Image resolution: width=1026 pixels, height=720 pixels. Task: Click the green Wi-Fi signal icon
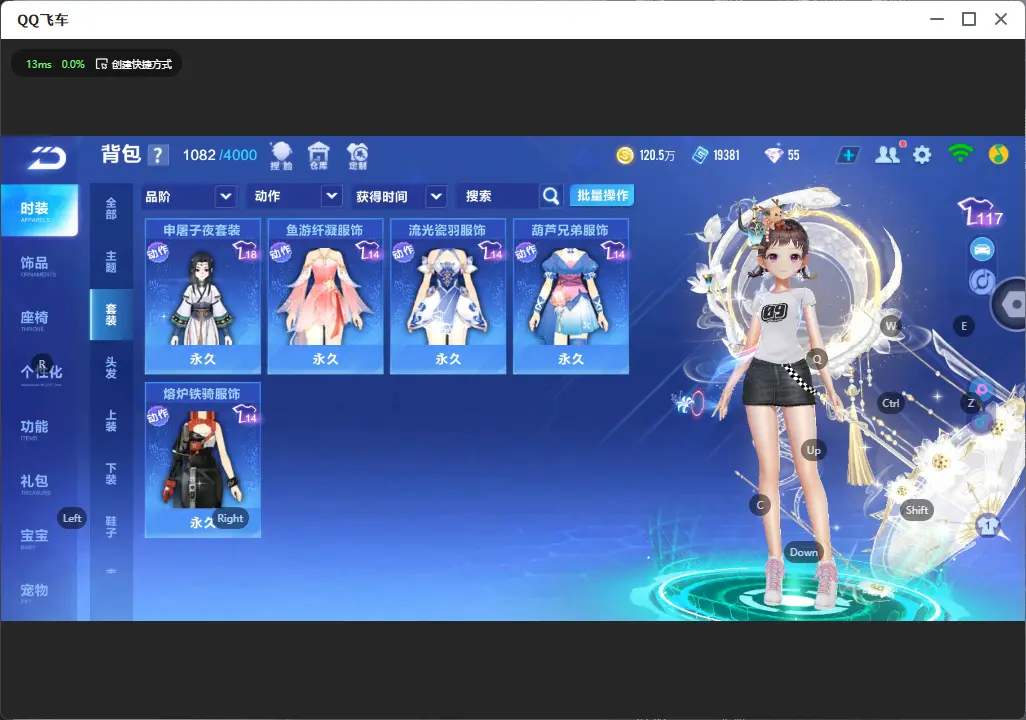[x=960, y=154]
